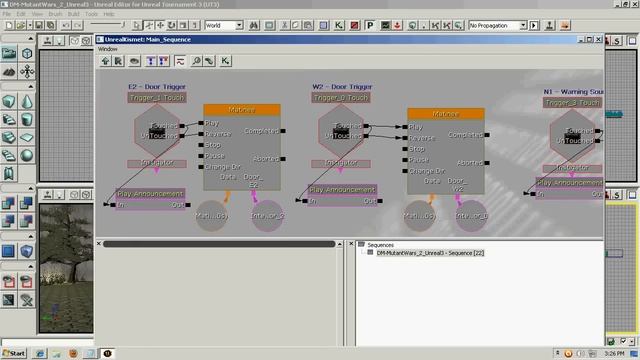This screenshot has width=640, height=360.
Task: Select DM-MutantWars_2_Unreal3 Sequence tree item
Action: pyautogui.click(x=430, y=253)
